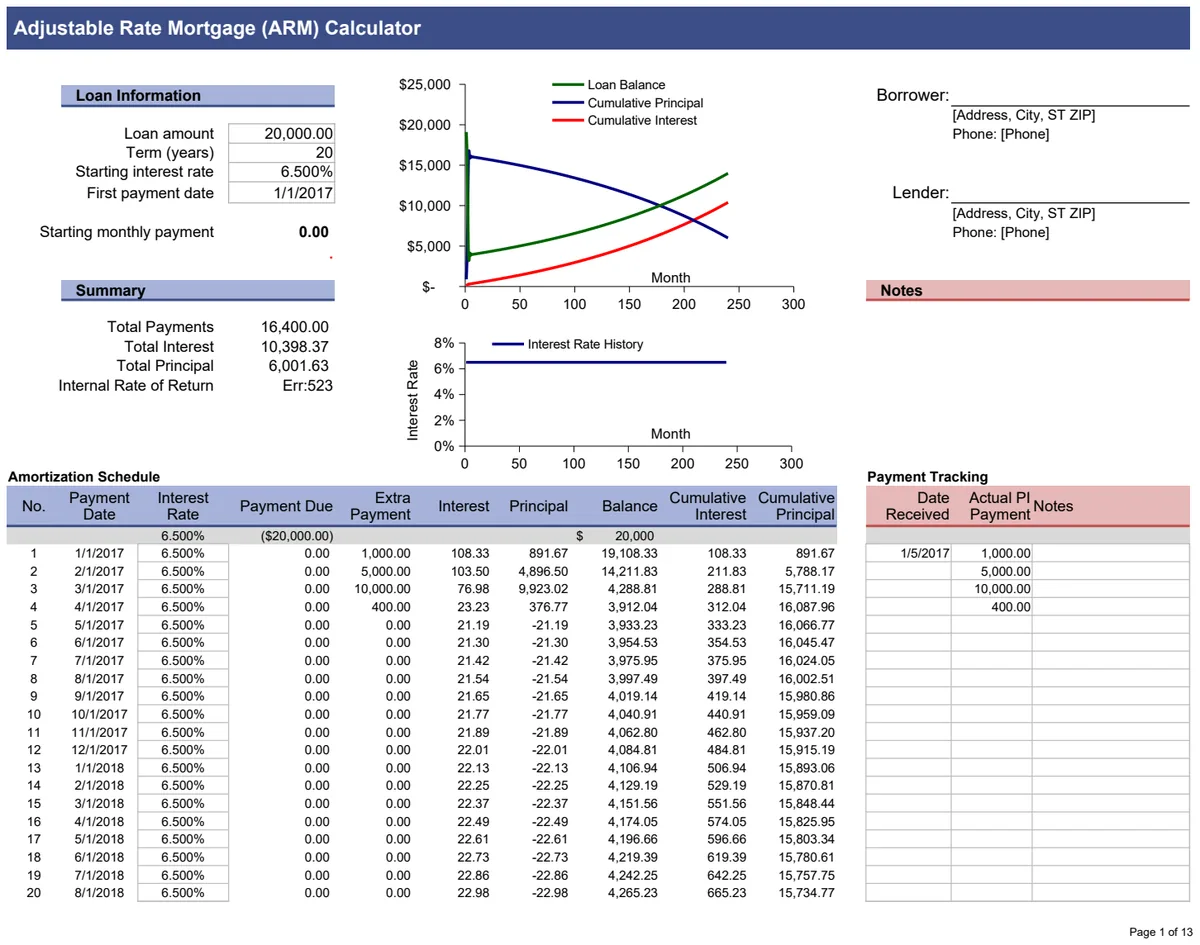Click the Loan Balance legend entry

(608, 85)
